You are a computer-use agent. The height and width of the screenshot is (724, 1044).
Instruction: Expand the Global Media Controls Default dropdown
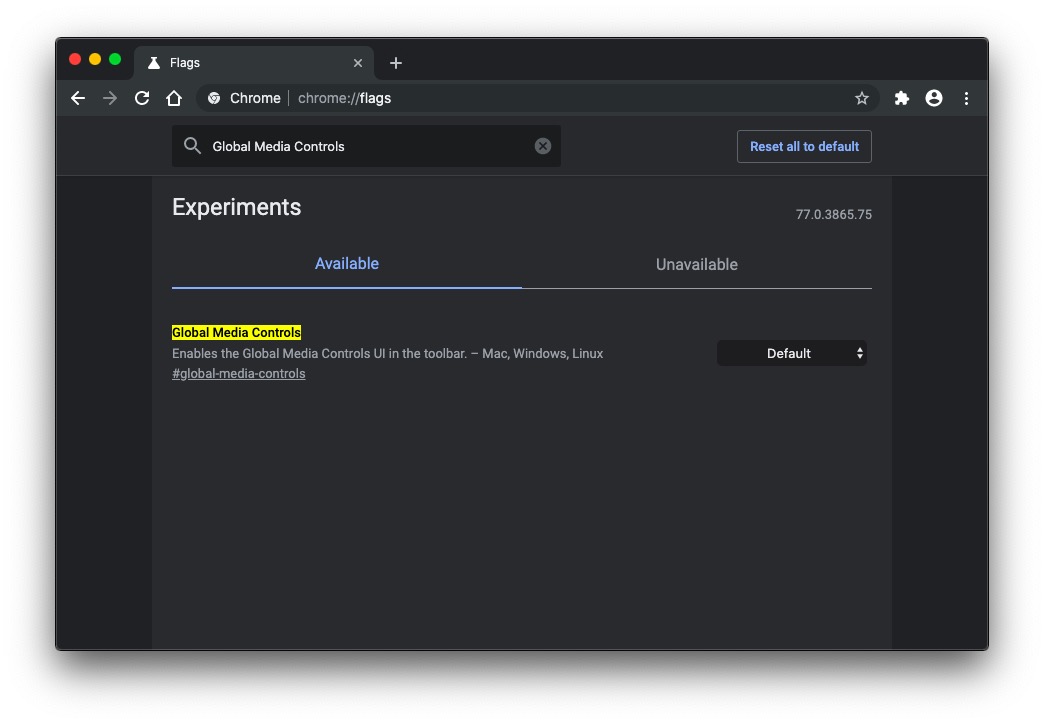791,353
